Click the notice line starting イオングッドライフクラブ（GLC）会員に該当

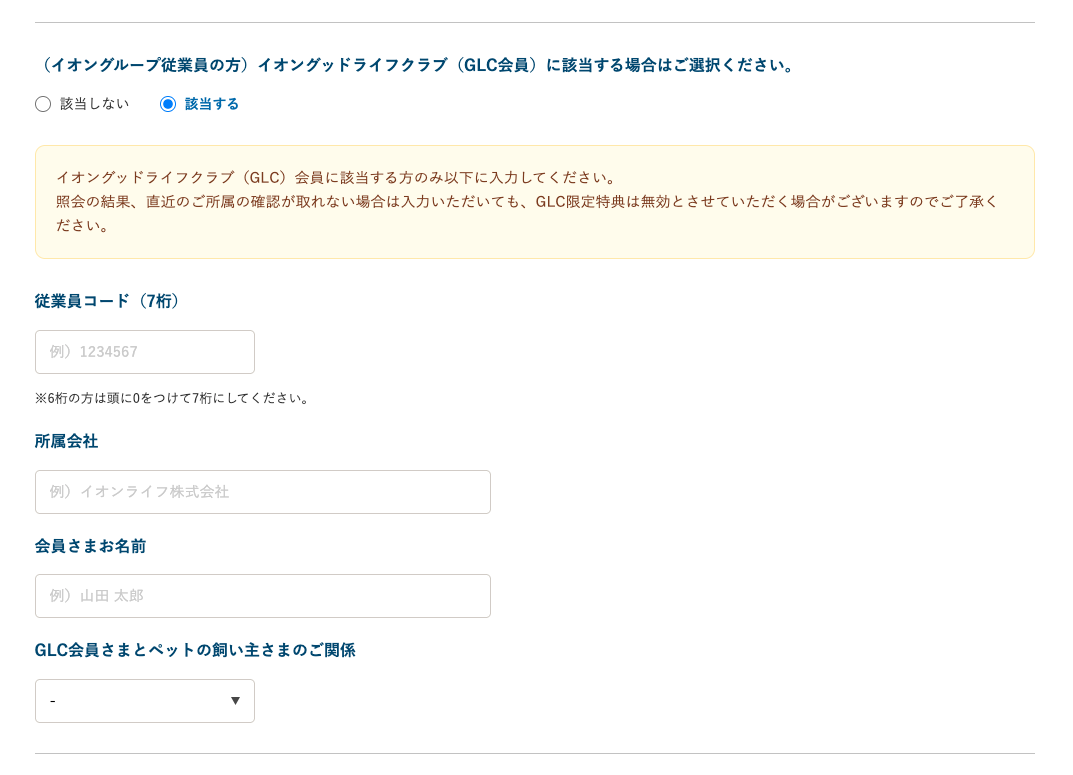338,178
